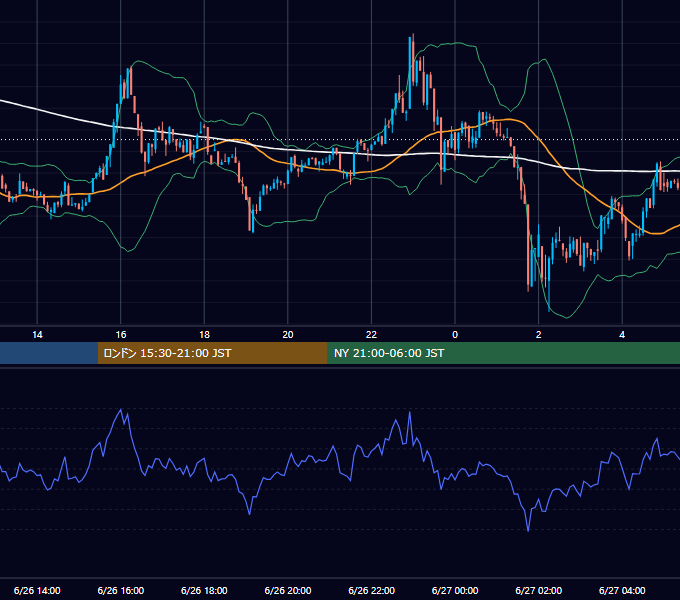Select the "4" hour axis label

tap(622, 335)
